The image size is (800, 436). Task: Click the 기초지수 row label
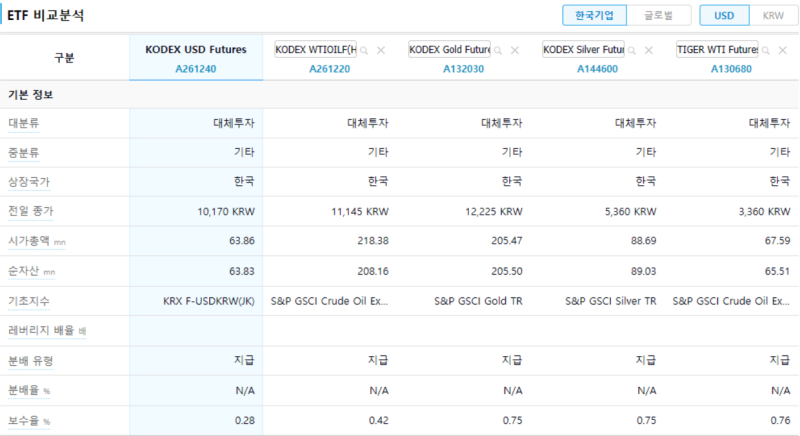coord(29,301)
